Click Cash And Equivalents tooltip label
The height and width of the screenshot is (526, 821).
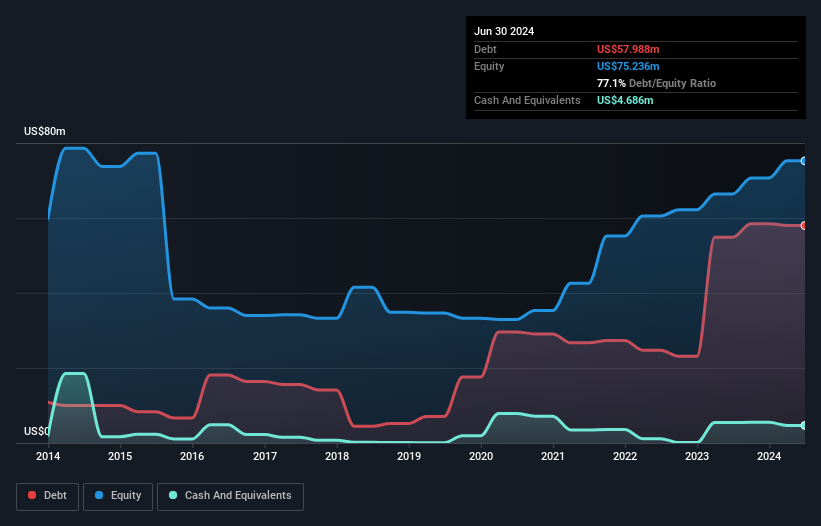coord(527,100)
